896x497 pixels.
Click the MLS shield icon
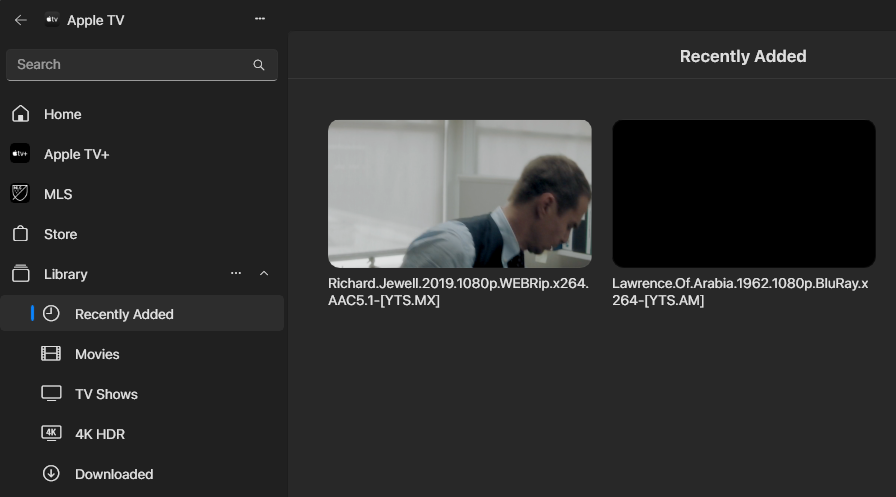[x=20, y=194]
